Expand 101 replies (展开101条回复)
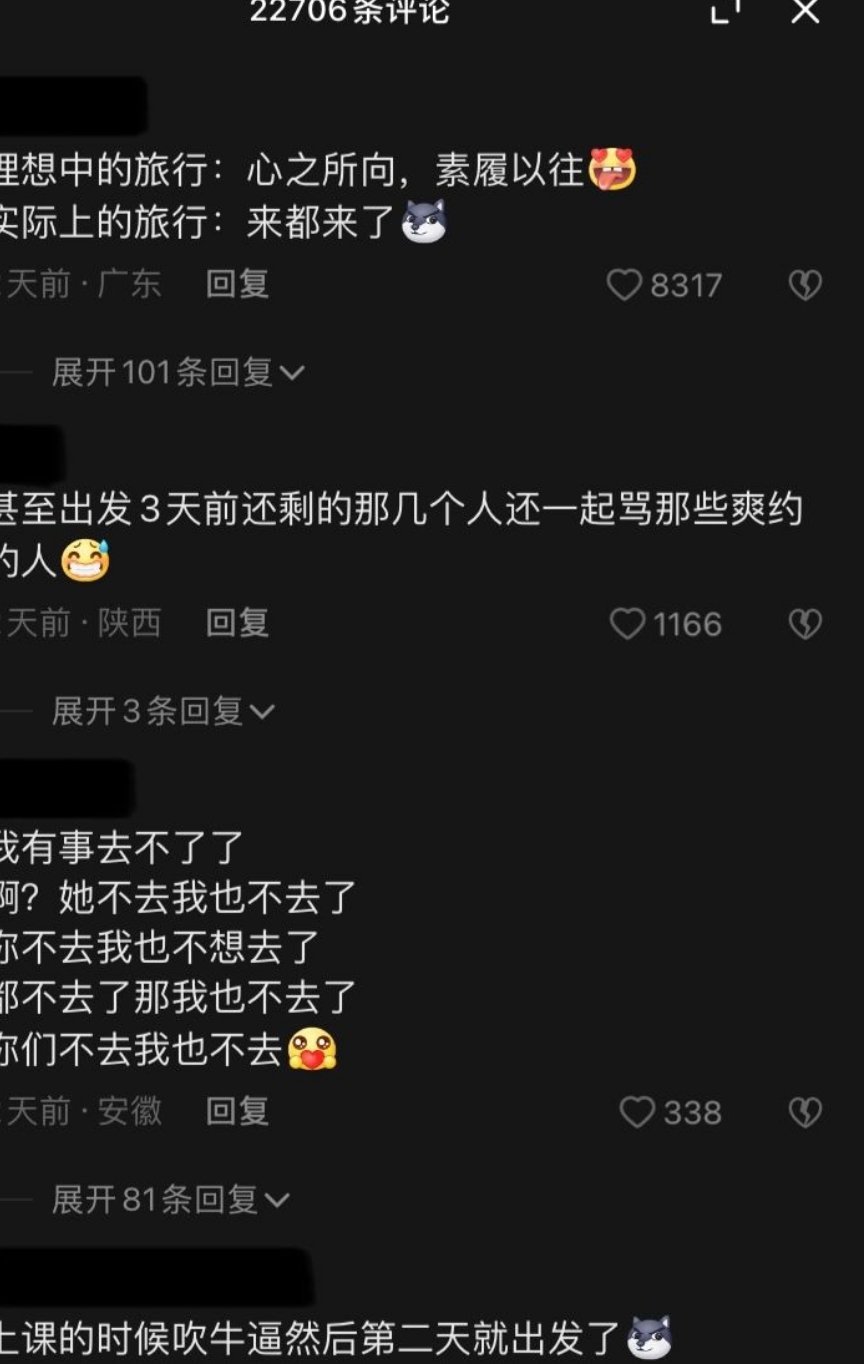864x1364 pixels. [178, 373]
